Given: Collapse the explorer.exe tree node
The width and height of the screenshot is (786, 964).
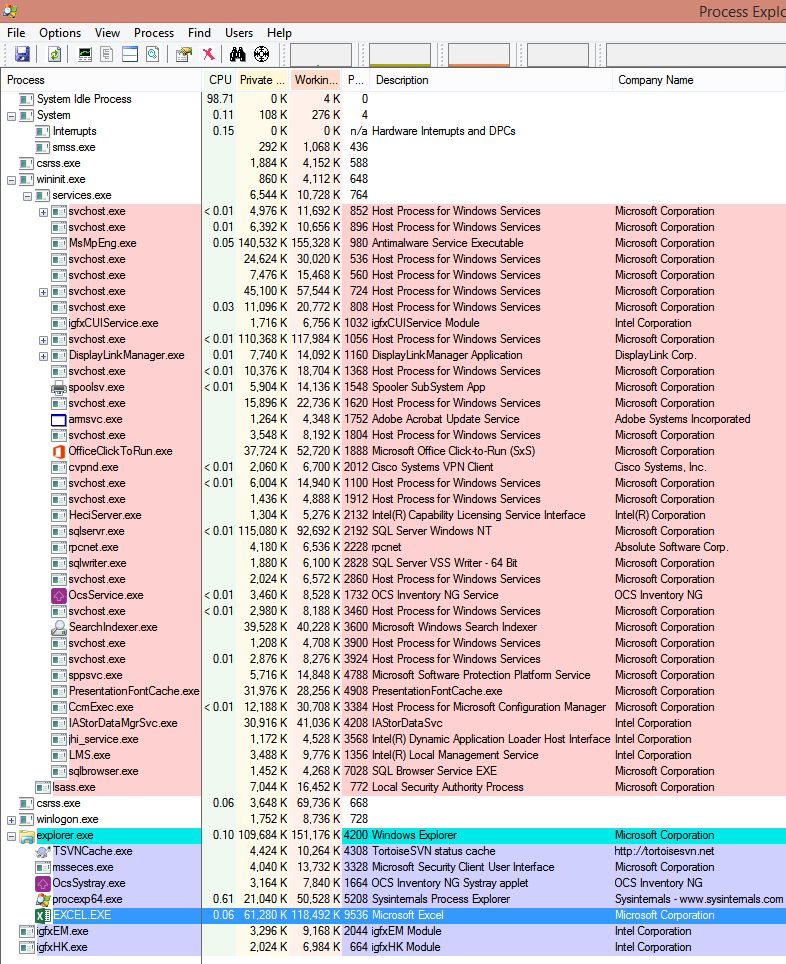Looking at the screenshot, I should click(x=11, y=836).
